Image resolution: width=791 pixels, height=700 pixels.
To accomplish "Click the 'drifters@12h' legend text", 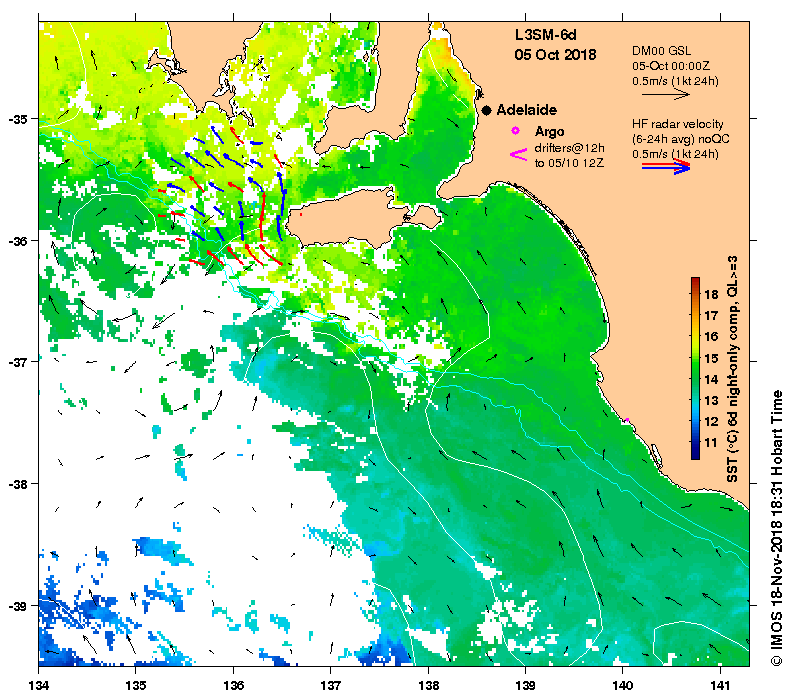I will 570,148.
